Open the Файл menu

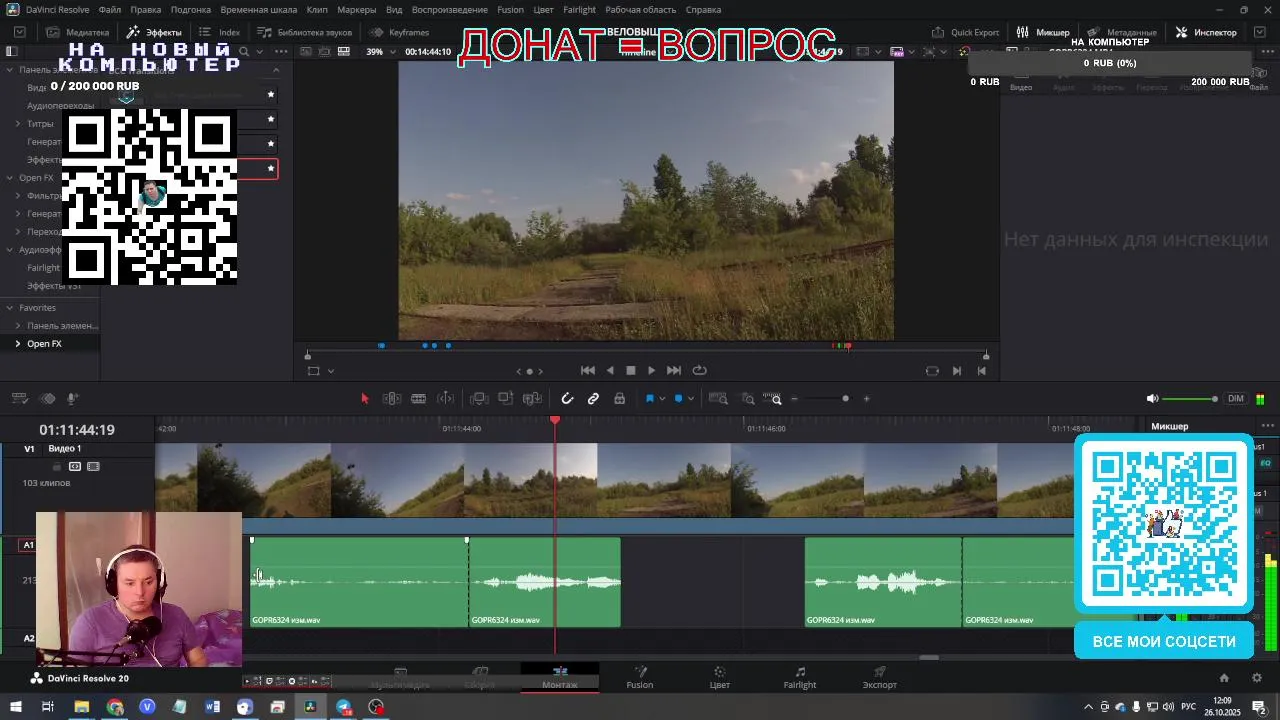(110, 10)
